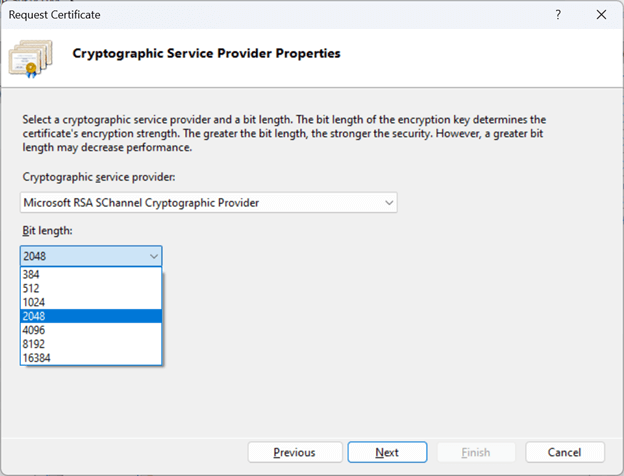Select 512 bit length option
Screen dimensions: 624x476
tap(91, 288)
